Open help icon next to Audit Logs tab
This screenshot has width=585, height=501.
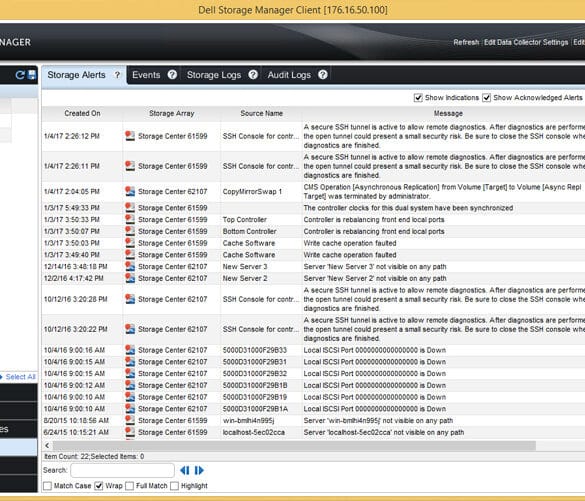point(323,75)
